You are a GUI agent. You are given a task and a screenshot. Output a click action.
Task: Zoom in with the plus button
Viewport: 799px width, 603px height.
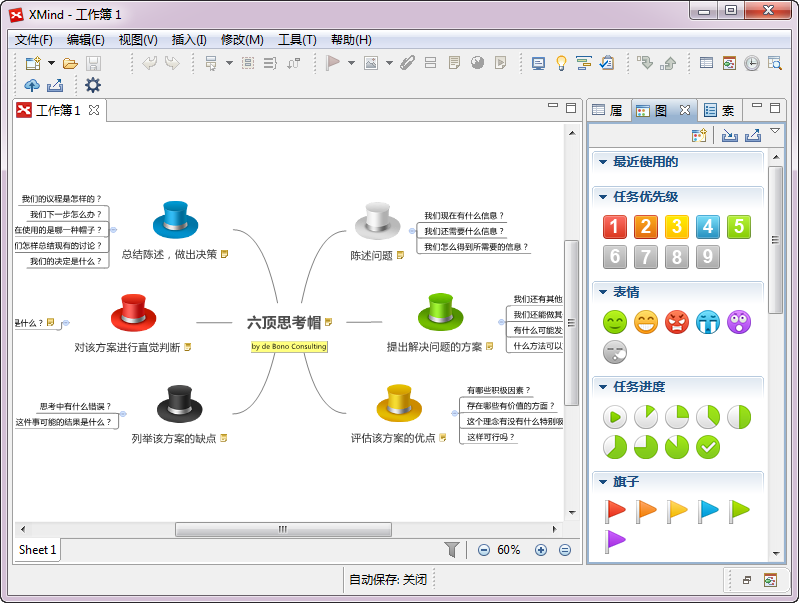pyautogui.click(x=541, y=550)
